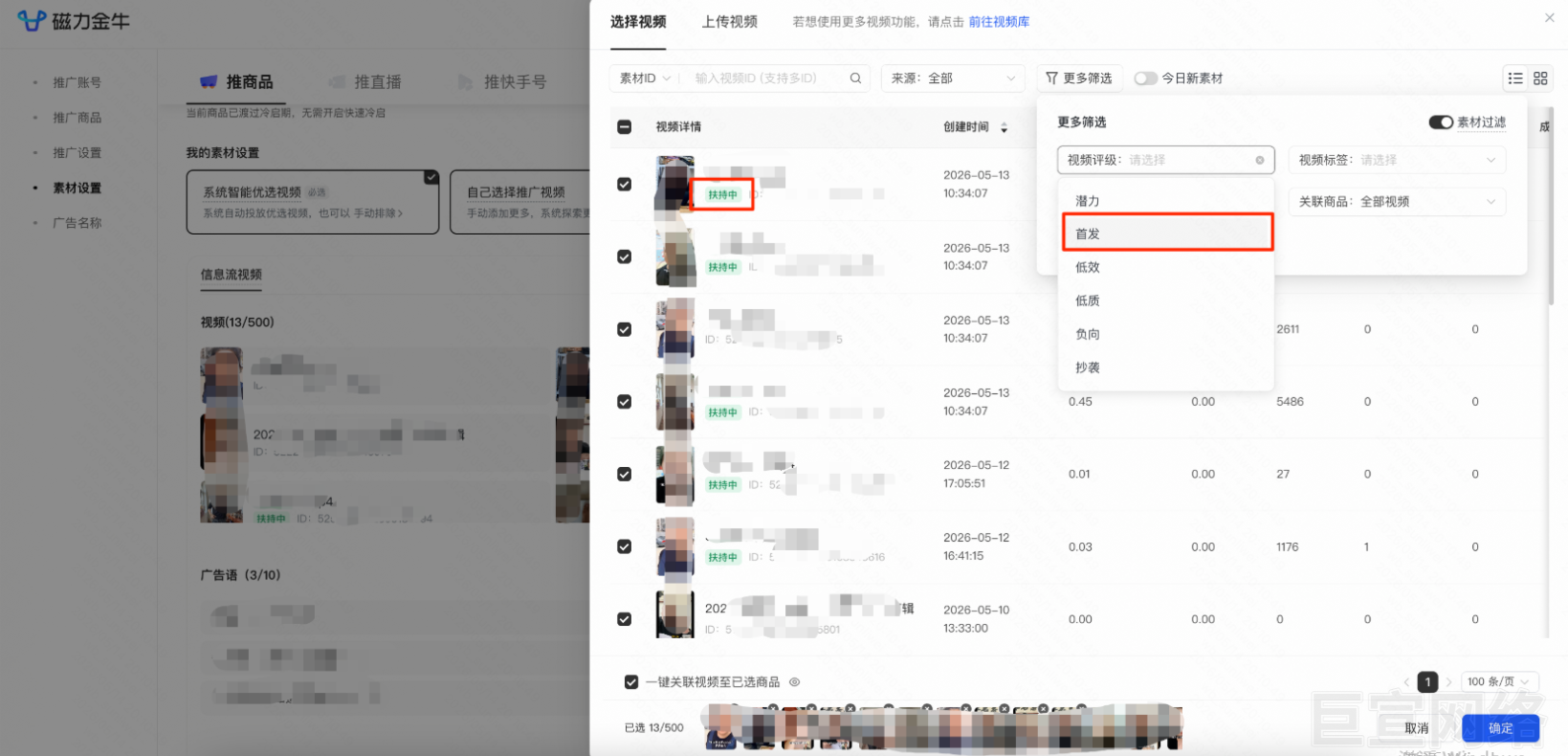Select 抄袭 rating option
The height and width of the screenshot is (756, 1568).
coord(1165,367)
